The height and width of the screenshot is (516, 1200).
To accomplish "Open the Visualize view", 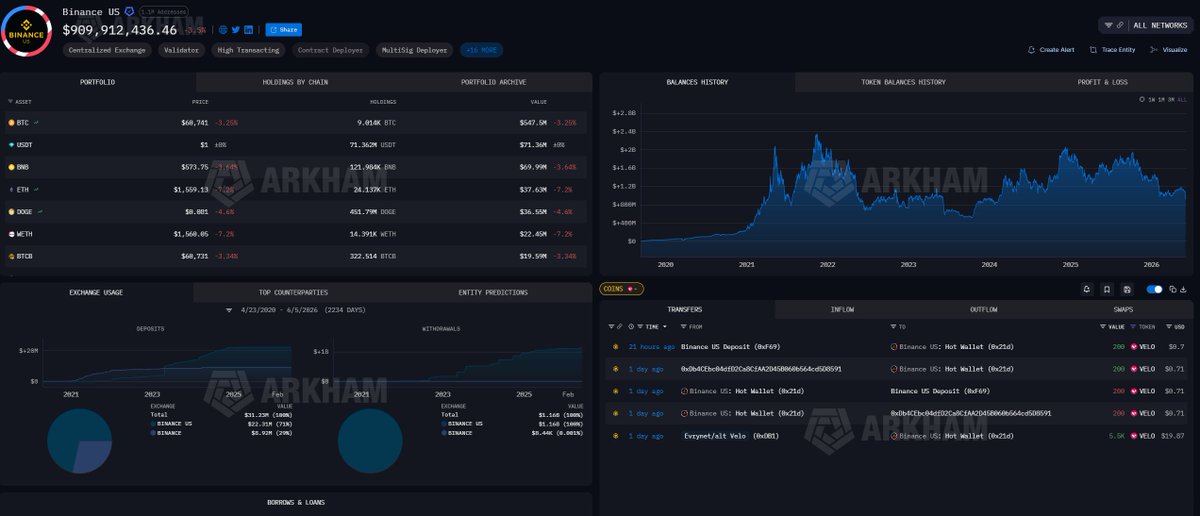I will pyautogui.click(x=1169, y=50).
